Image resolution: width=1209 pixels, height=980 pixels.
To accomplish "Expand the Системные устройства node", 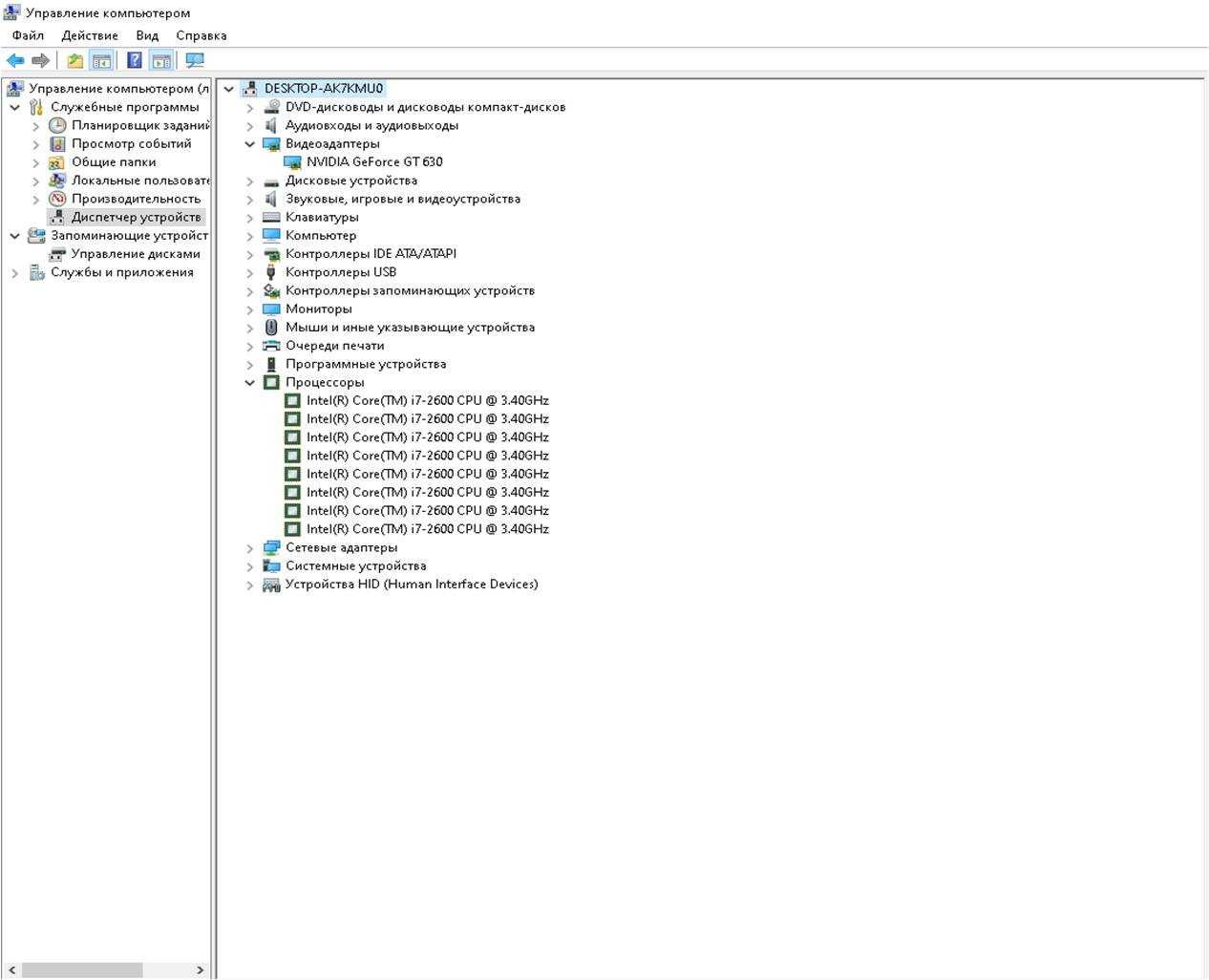I will tap(250, 566).
